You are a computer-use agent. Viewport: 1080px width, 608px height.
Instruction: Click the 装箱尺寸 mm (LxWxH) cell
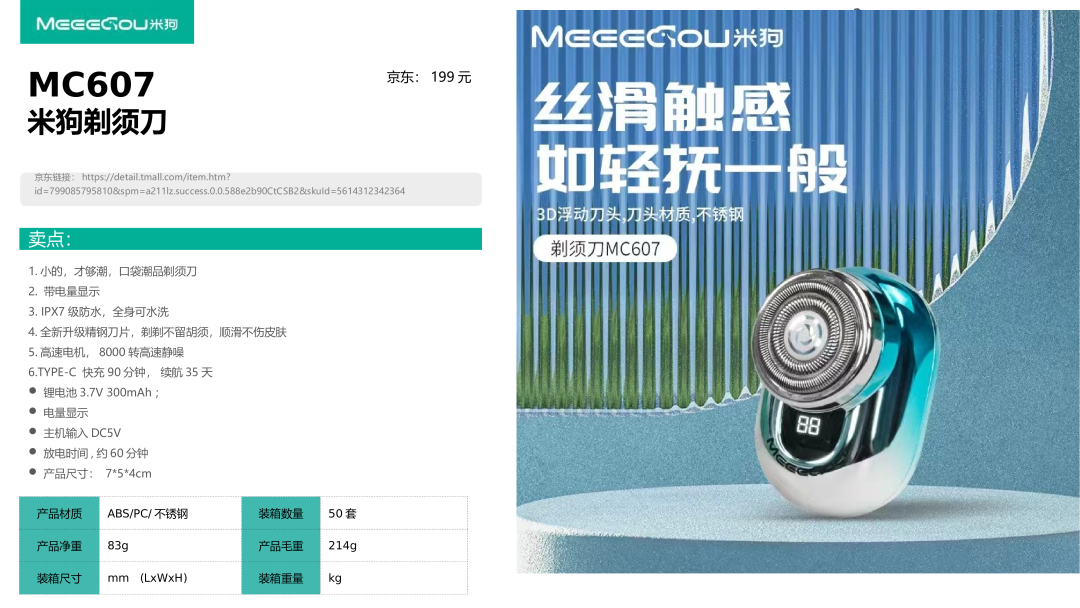click(x=171, y=578)
